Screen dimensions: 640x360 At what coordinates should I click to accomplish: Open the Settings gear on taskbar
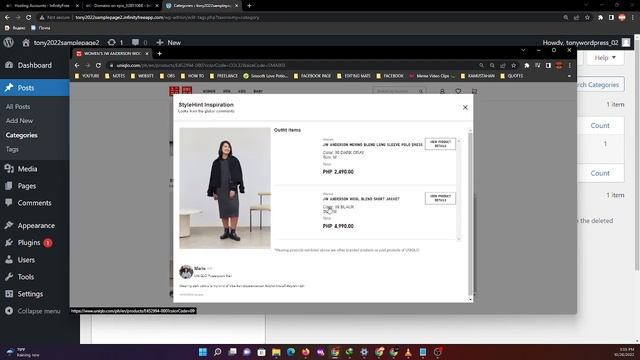click(x=364, y=352)
